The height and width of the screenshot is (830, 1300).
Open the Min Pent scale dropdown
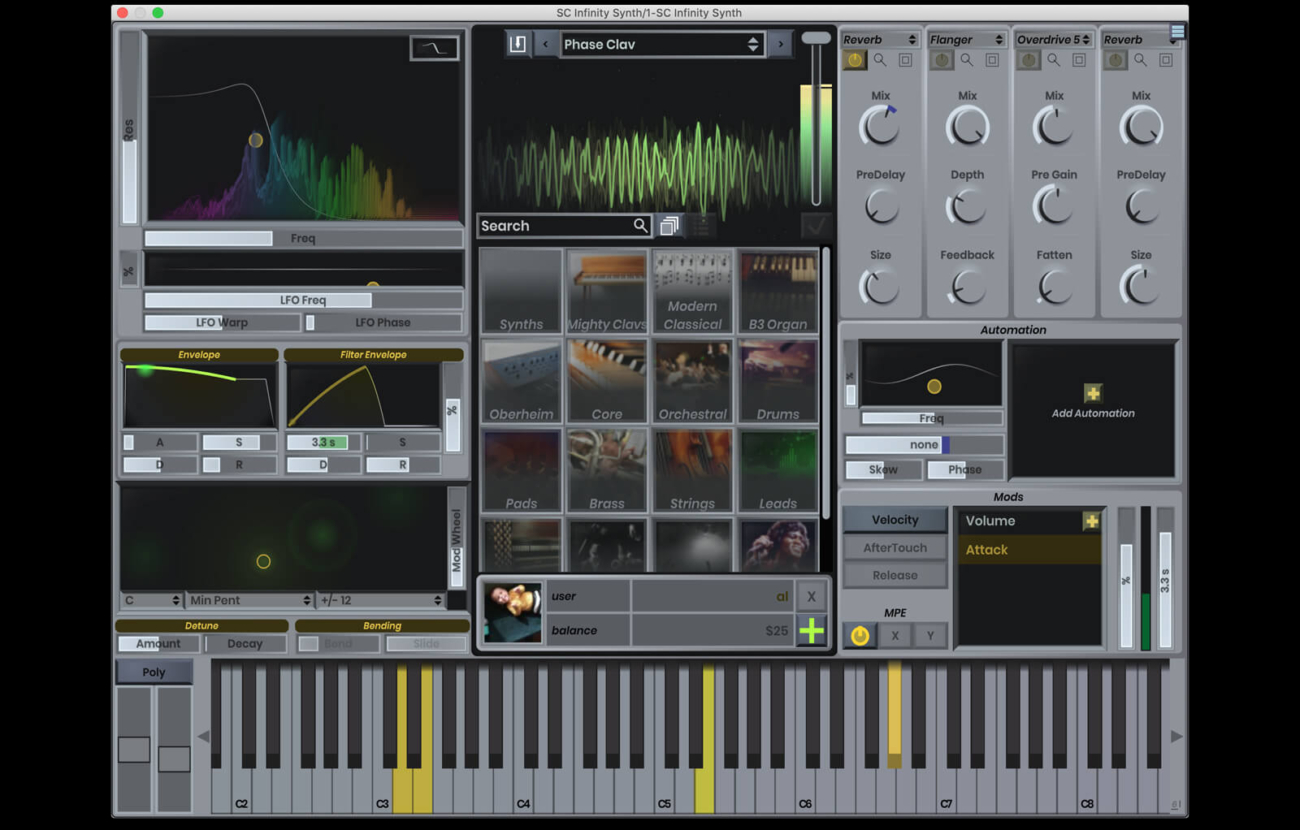(x=250, y=600)
